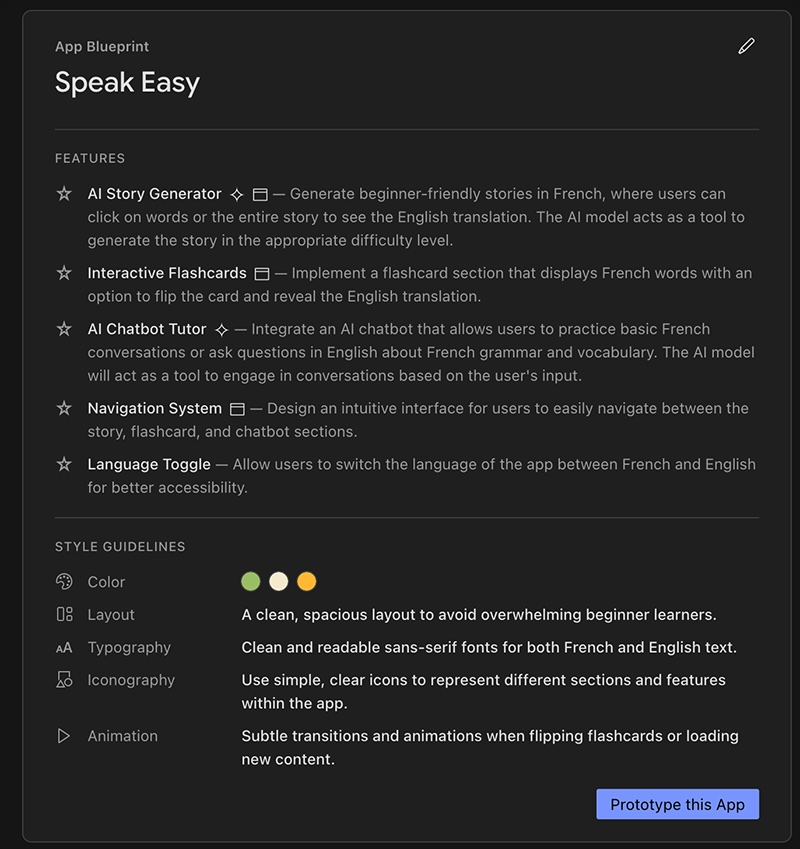Click the STYLE GUIDELINES section heading
Image resolution: width=800 pixels, height=849 pixels.
[121, 547]
